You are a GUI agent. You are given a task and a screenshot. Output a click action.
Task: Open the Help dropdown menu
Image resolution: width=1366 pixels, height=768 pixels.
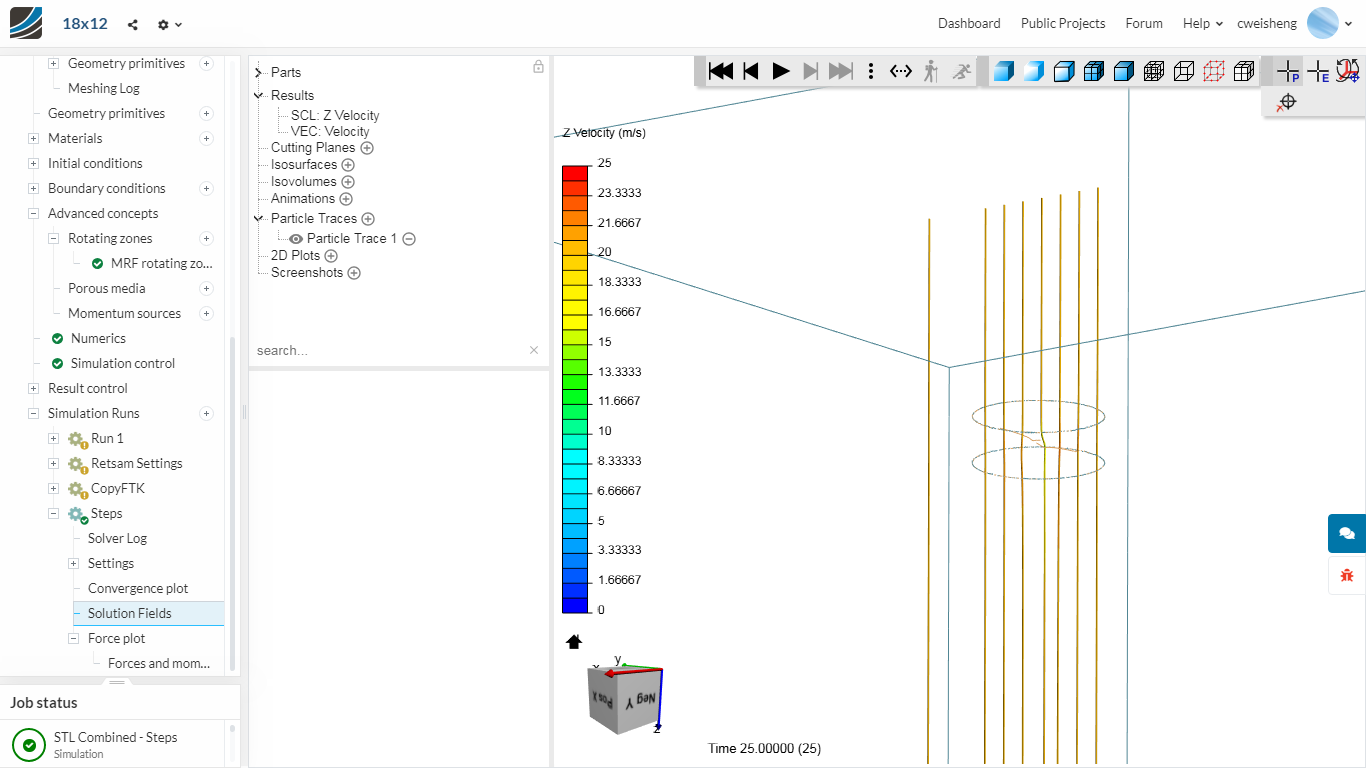(1202, 23)
